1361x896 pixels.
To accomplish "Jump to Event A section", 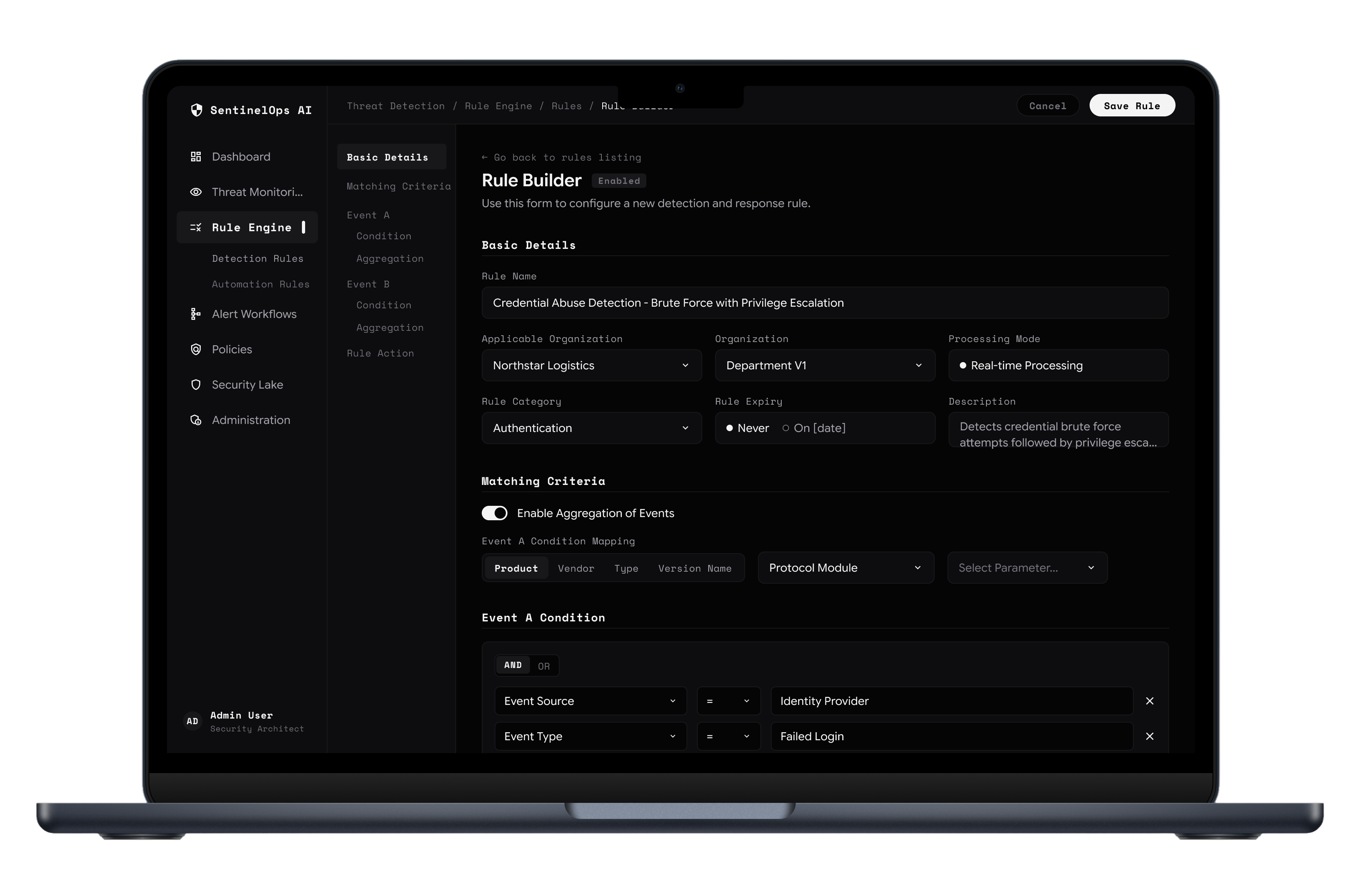I will coord(368,215).
